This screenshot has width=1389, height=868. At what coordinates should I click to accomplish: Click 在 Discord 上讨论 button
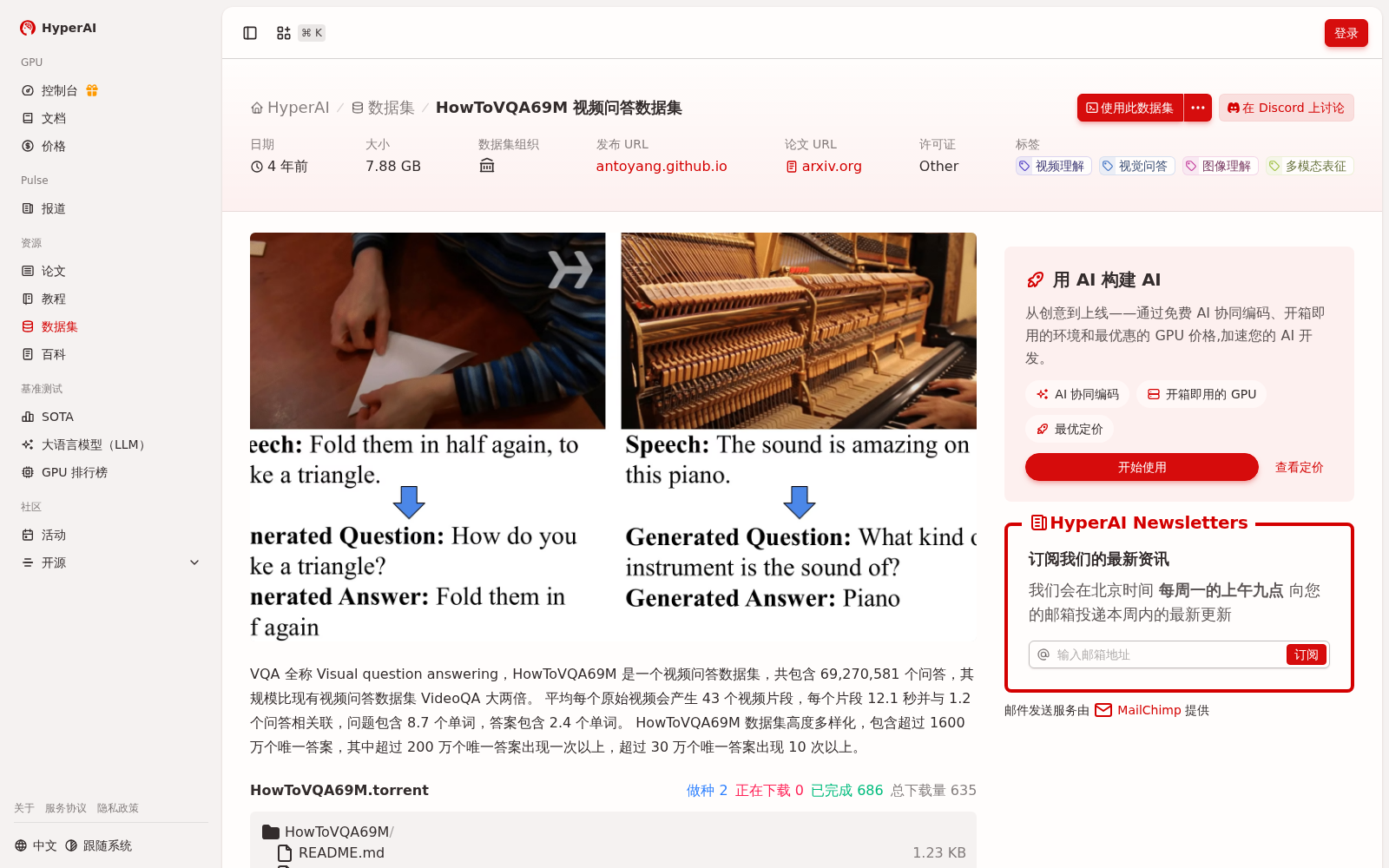tap(1287, 108)
